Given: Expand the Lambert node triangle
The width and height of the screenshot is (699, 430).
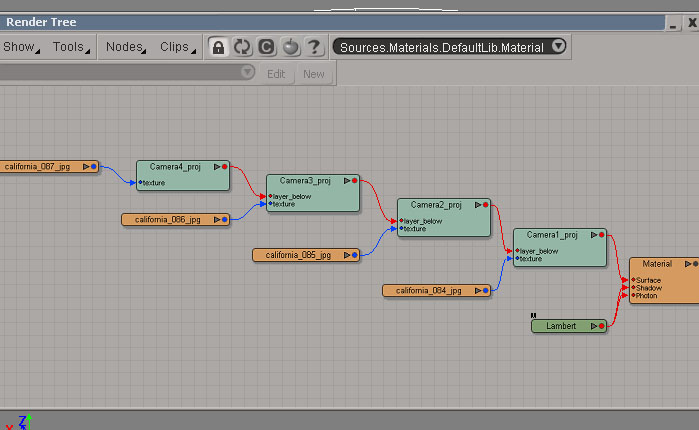Looking at the screenshot, I should [593, 326].
